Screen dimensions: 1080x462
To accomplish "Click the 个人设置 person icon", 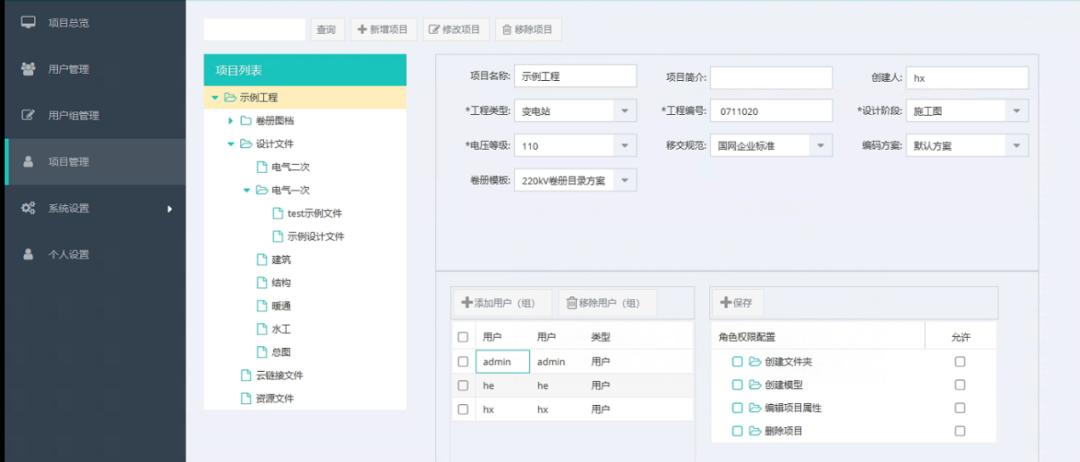I will (x=28, y=254).
